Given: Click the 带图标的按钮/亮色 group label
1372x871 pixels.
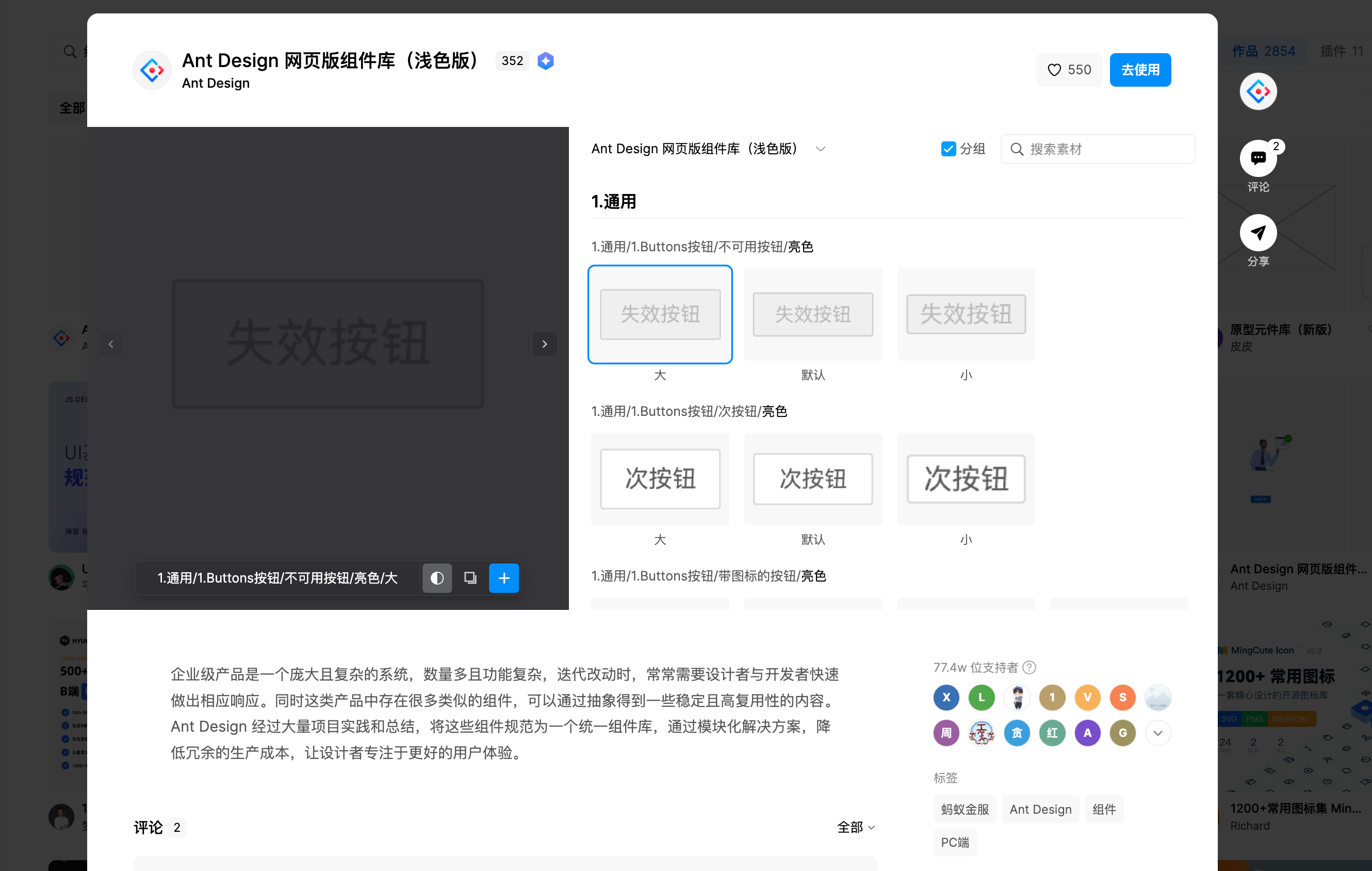Looking at the screenshot, I should [x=709, y=576].
